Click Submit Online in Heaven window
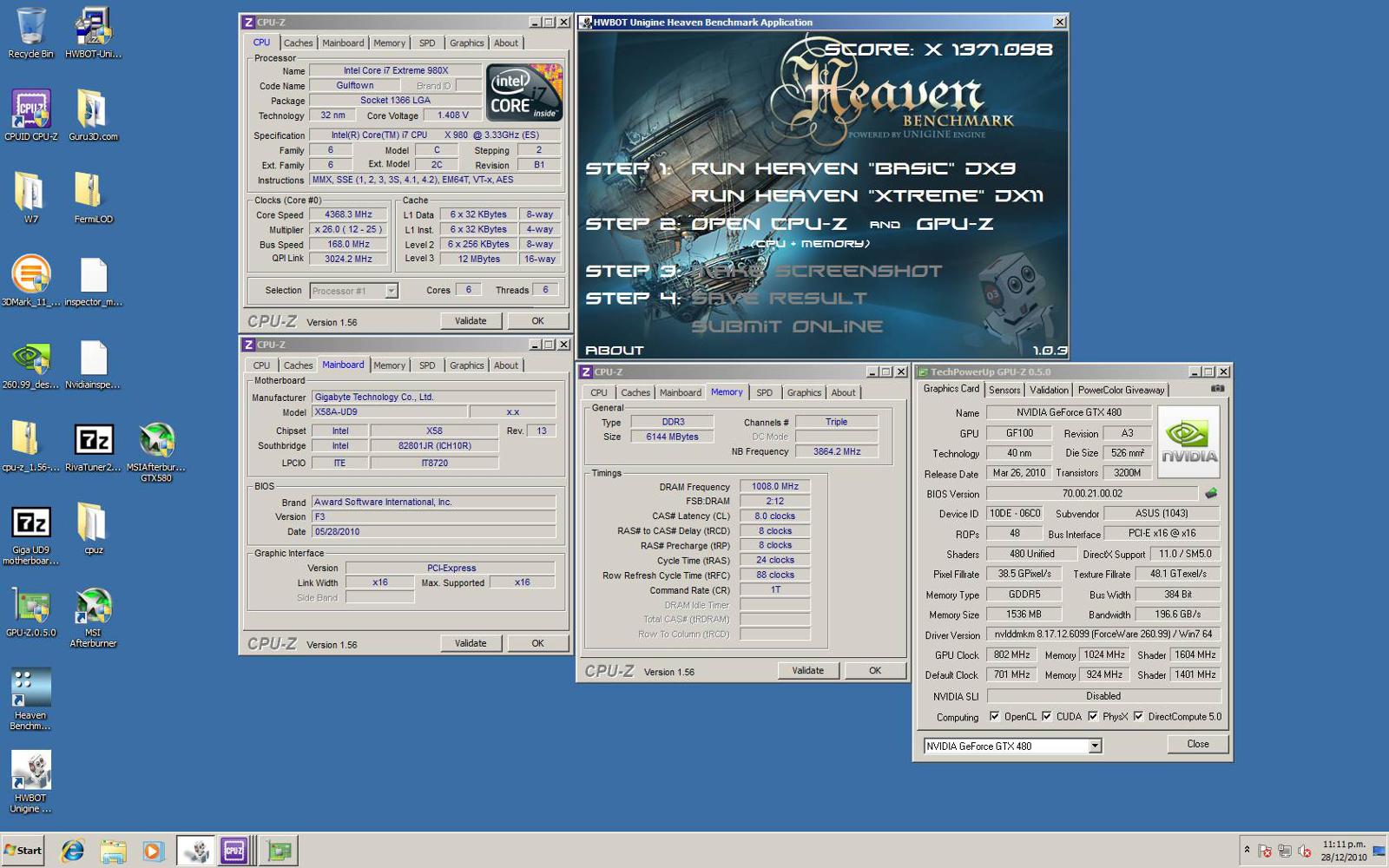1389x868 pixels. click(787, 326)
